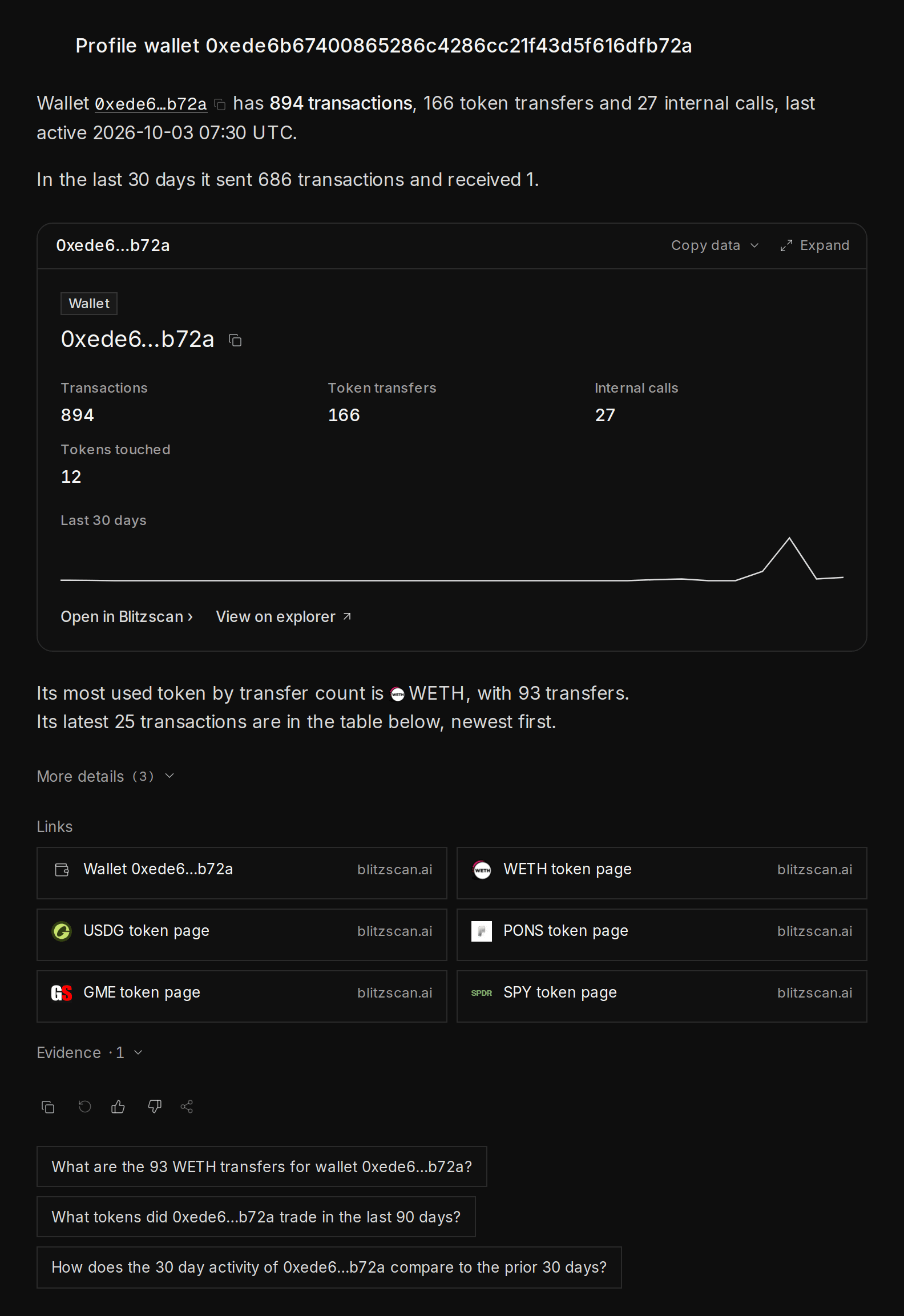This screenshot has width=904, height=1316.
Task: Click the Internal calls value 27
Action: 605,415
